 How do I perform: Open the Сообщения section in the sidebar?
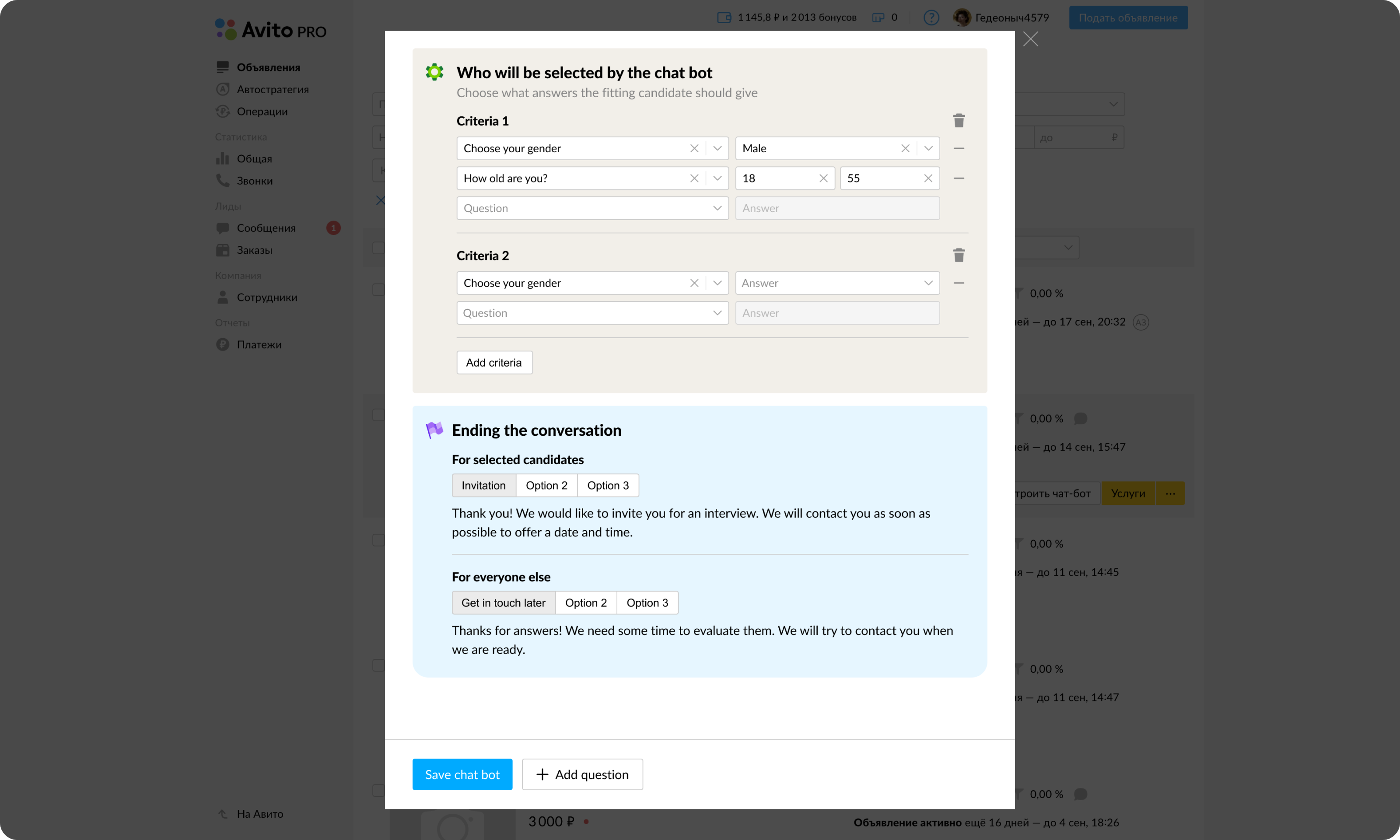(x=224, y=228)
